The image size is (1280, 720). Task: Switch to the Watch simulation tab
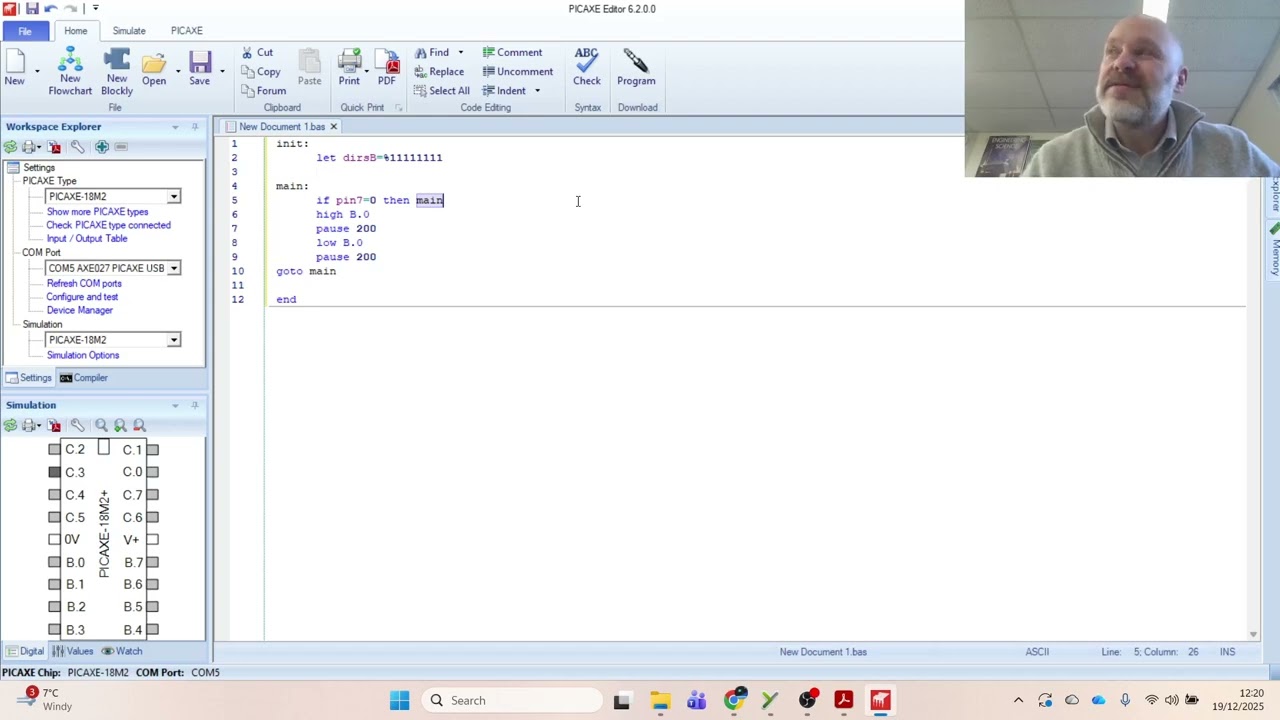[122, 651]
